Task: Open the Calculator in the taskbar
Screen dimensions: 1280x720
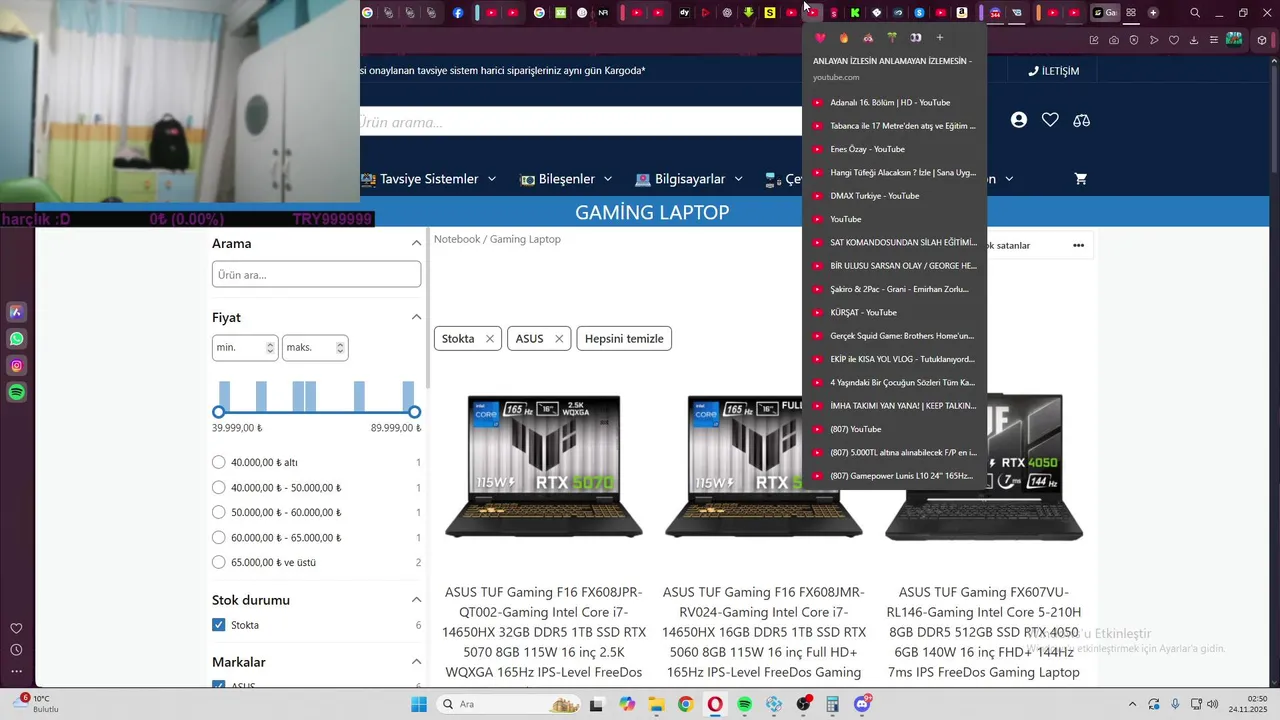Action: [x=832, y=704]
